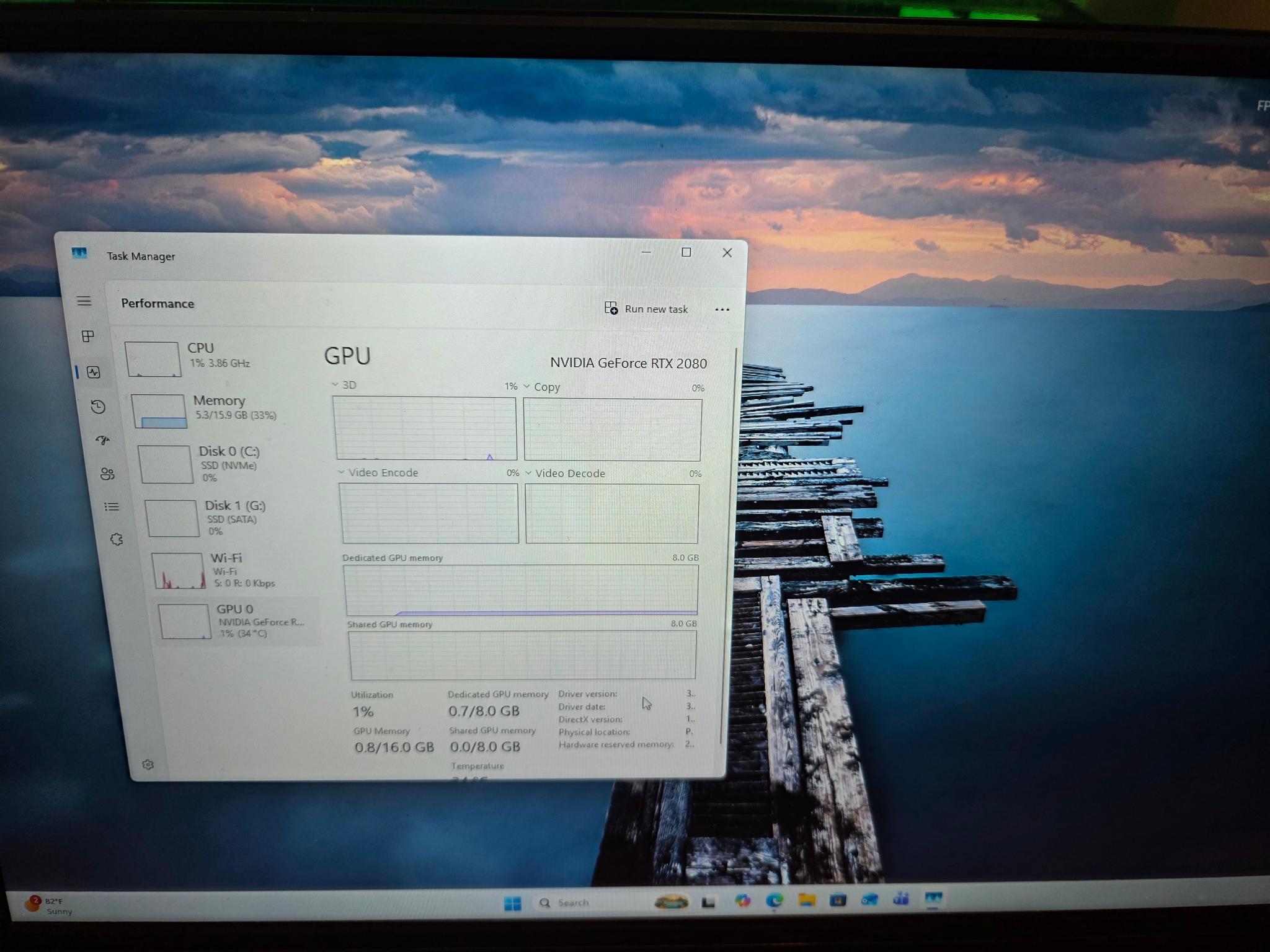Open the three-dot more options menu

[722, 309]
